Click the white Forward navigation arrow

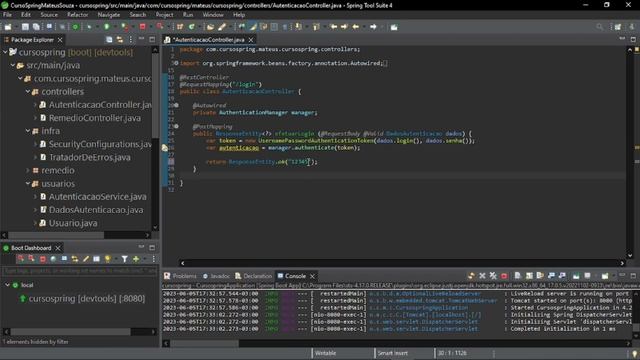click(x=373, y=27)
